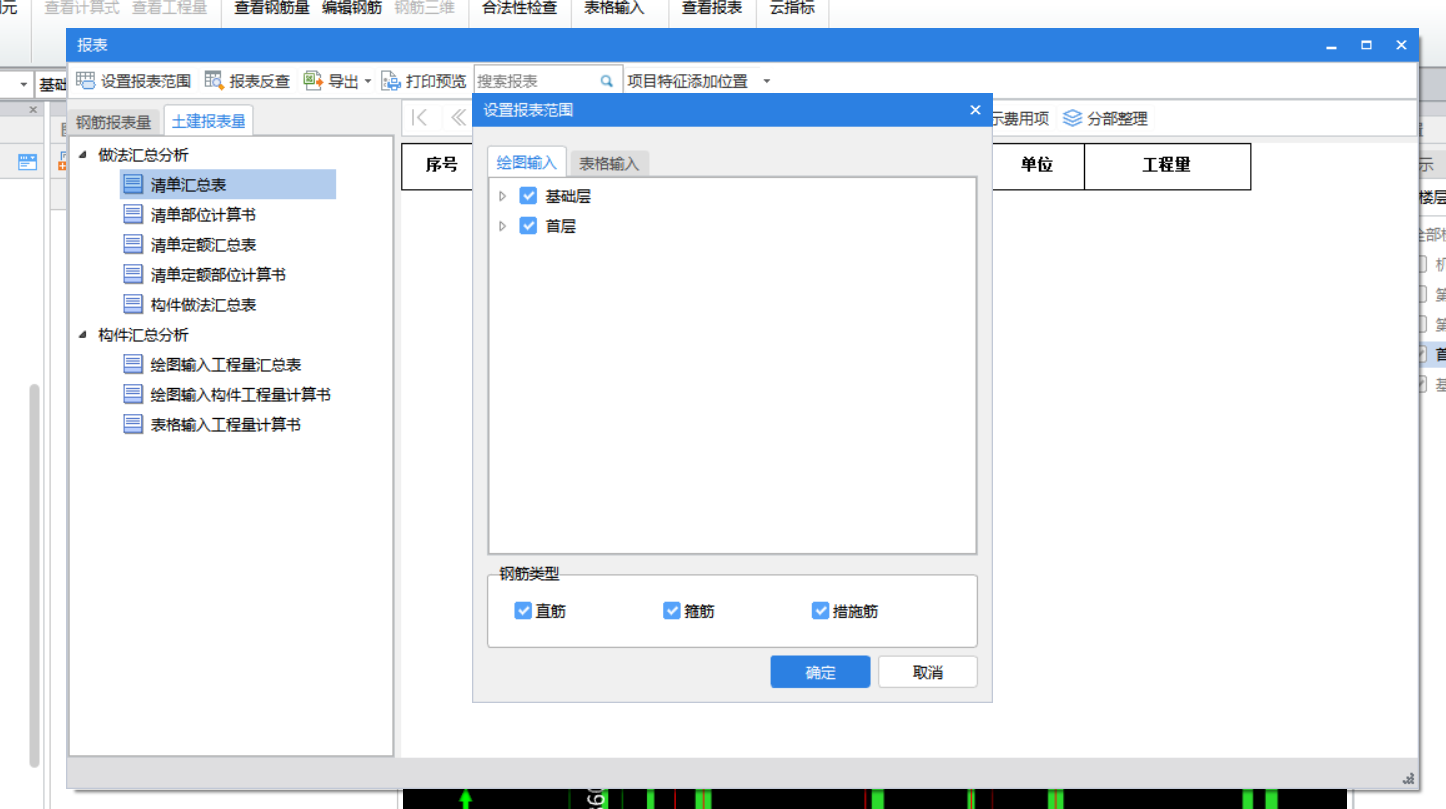Open the 清单定额部位计算书 report
Image resolution: width=1446 pixels, height=809 pixels.
click(218, 275)
